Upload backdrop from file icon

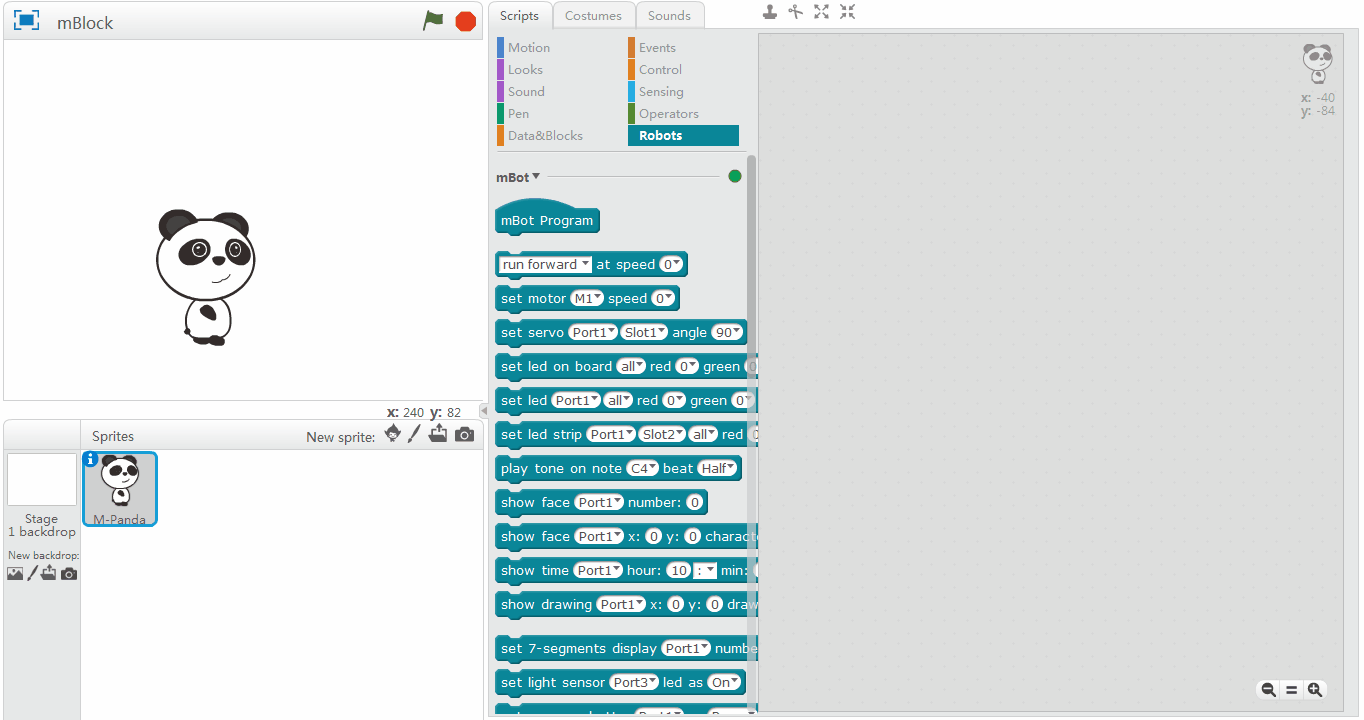tap(49, 573)
